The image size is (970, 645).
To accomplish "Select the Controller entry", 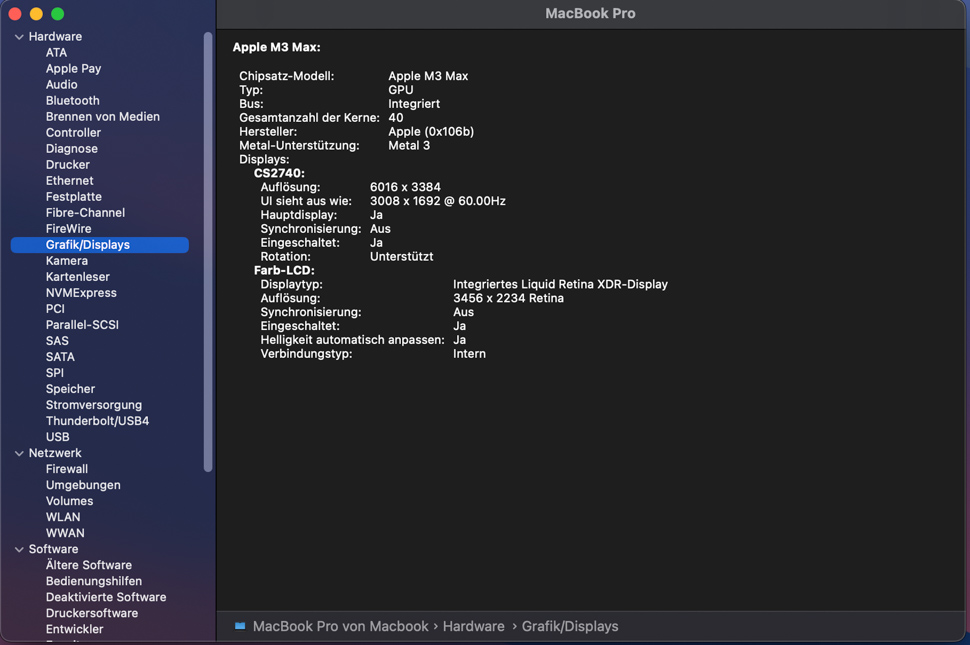I will coord(73,133).
